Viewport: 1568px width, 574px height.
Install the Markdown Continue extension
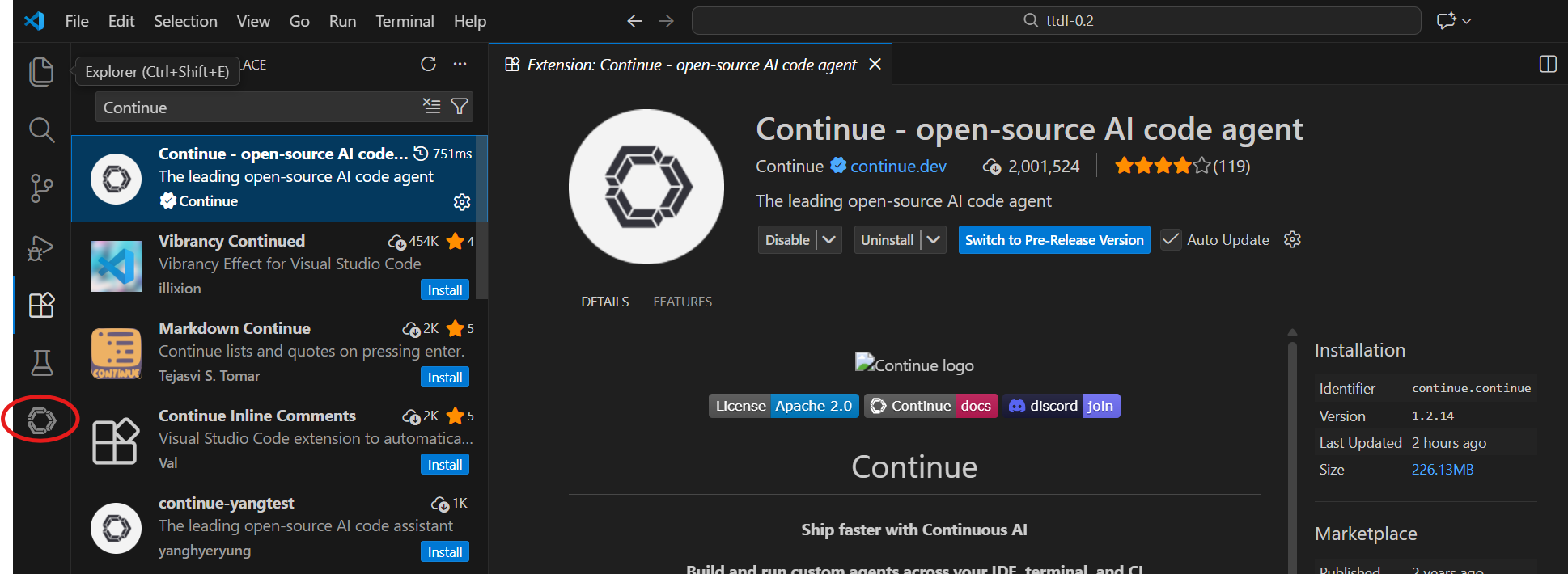(x=445, y=378)
